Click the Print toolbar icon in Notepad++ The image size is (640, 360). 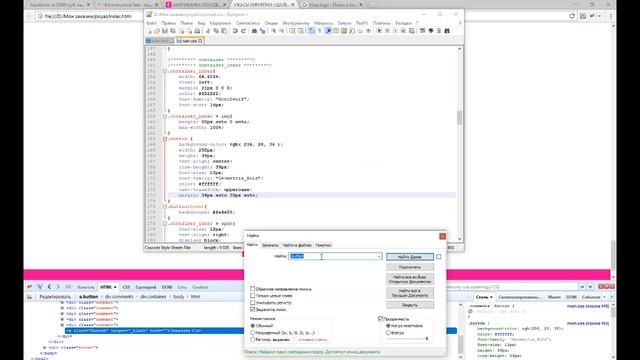[197, 31]
